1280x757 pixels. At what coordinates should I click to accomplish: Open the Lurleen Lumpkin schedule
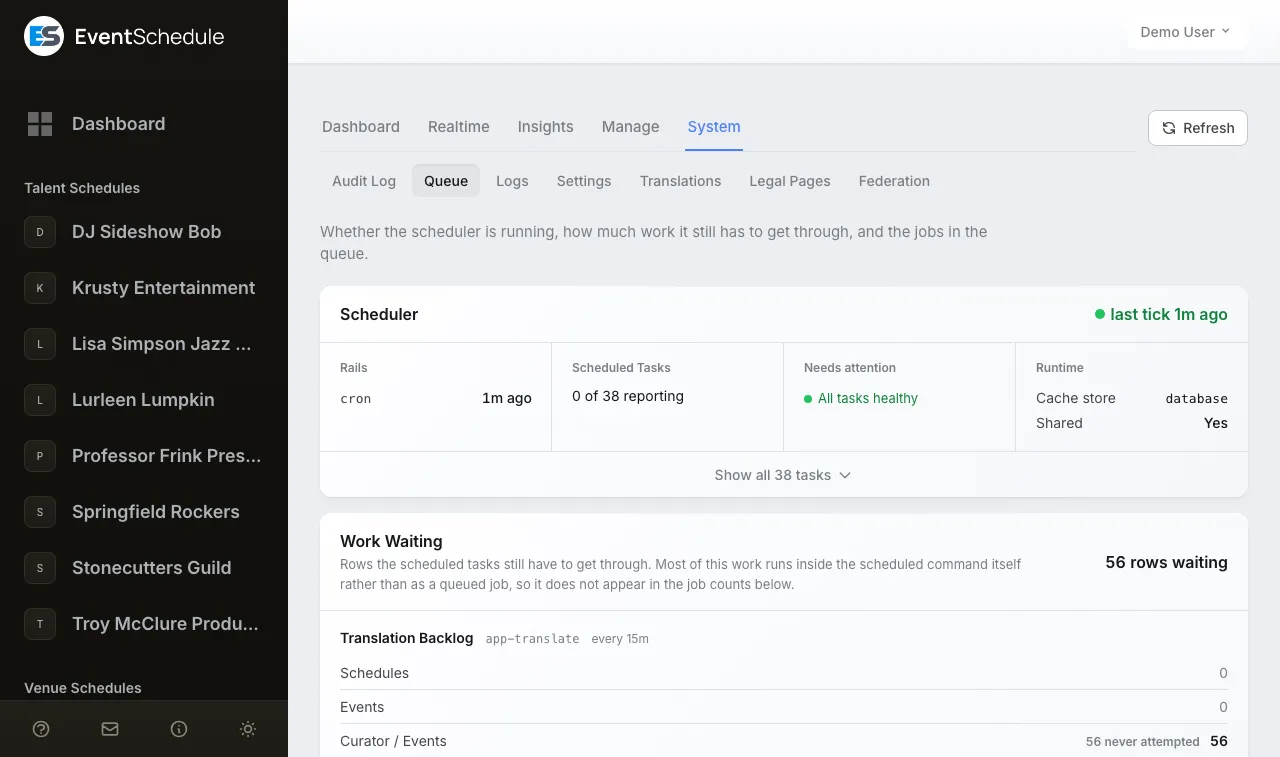point(143,400)
